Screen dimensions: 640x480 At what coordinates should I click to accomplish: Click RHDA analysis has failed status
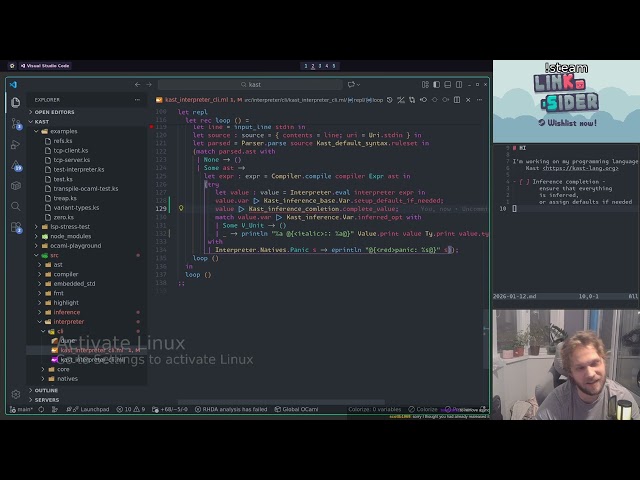coord(231,409)
